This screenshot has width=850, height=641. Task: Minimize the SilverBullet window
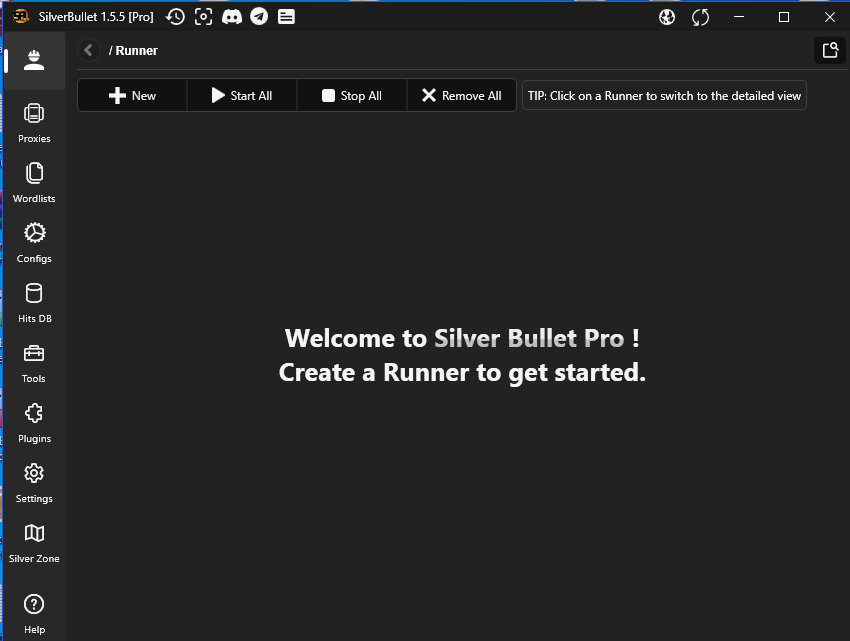pyautogui.click(x=738, y=17)
